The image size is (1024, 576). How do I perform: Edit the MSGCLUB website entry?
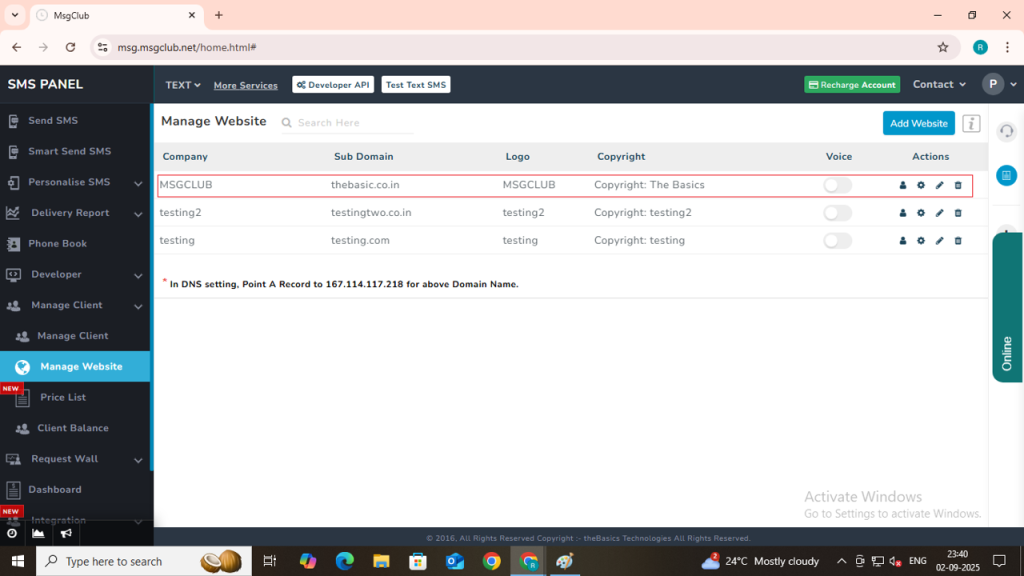click(939, 185)
